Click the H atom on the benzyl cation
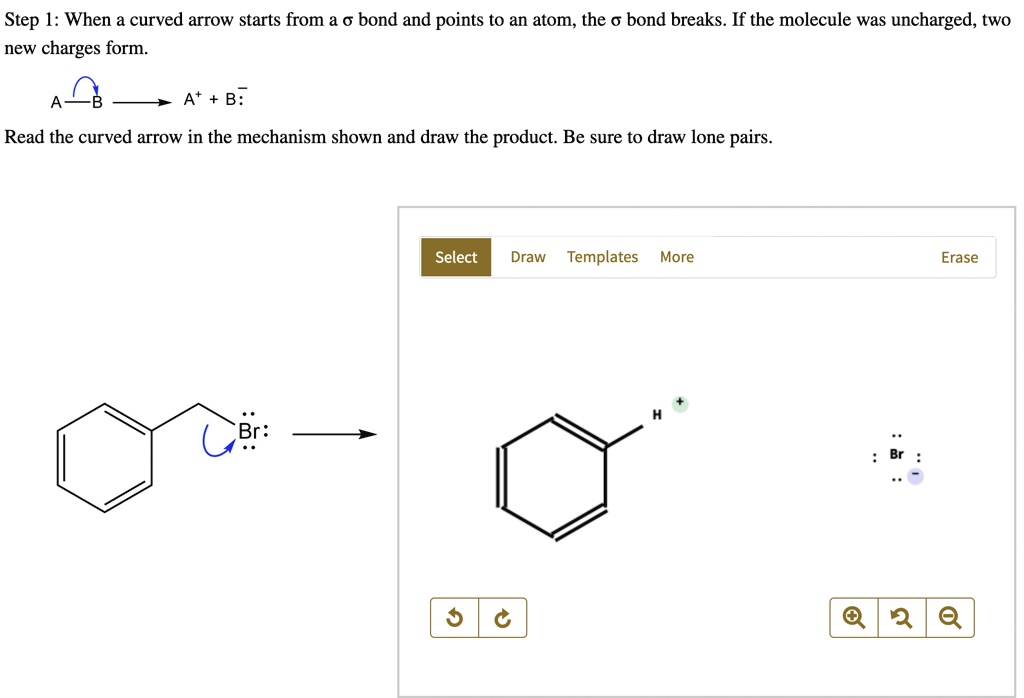This screenshot has width=1024, height=698. point(656,412)
